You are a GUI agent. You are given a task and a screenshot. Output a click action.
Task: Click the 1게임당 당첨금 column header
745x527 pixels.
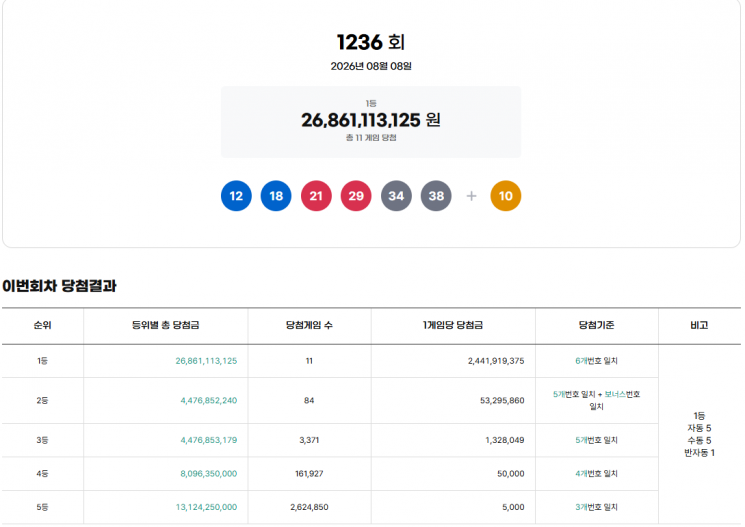453,325
